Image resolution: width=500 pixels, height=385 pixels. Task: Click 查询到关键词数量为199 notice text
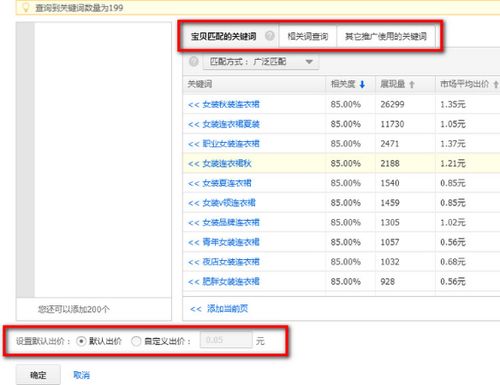pyautogui.click(x=79, y=8)
